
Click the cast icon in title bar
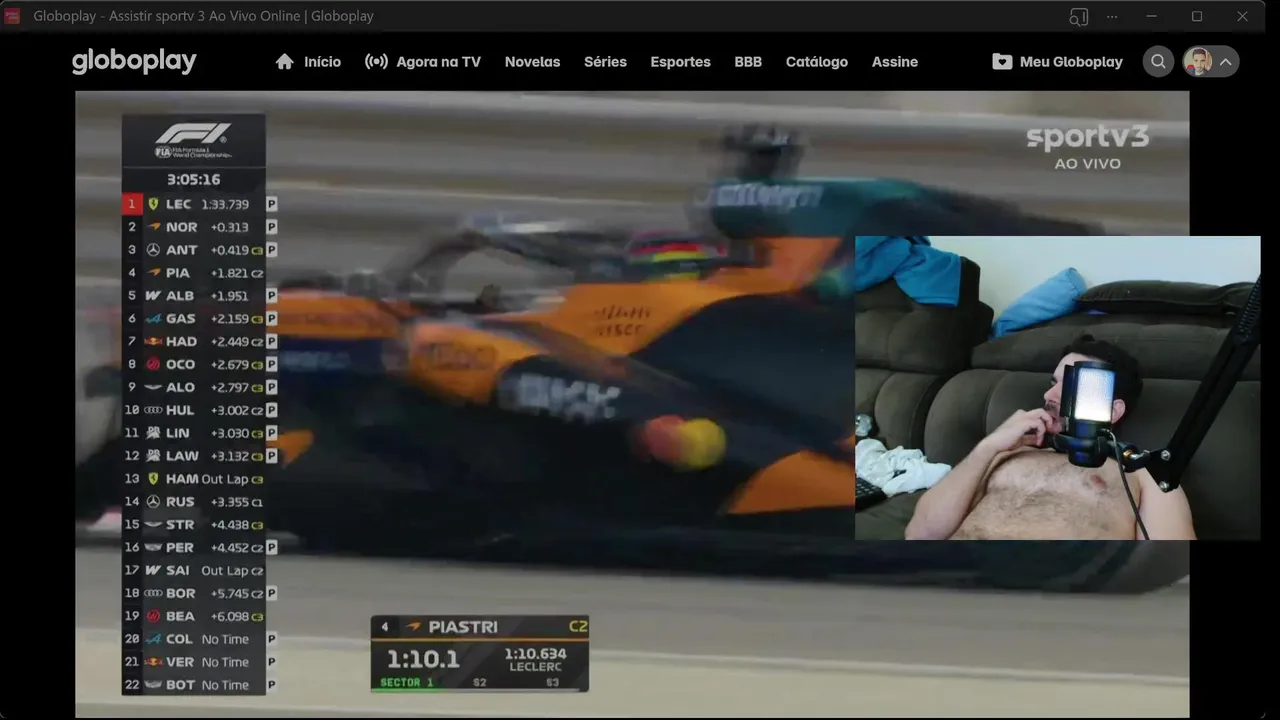(1078, 16)
